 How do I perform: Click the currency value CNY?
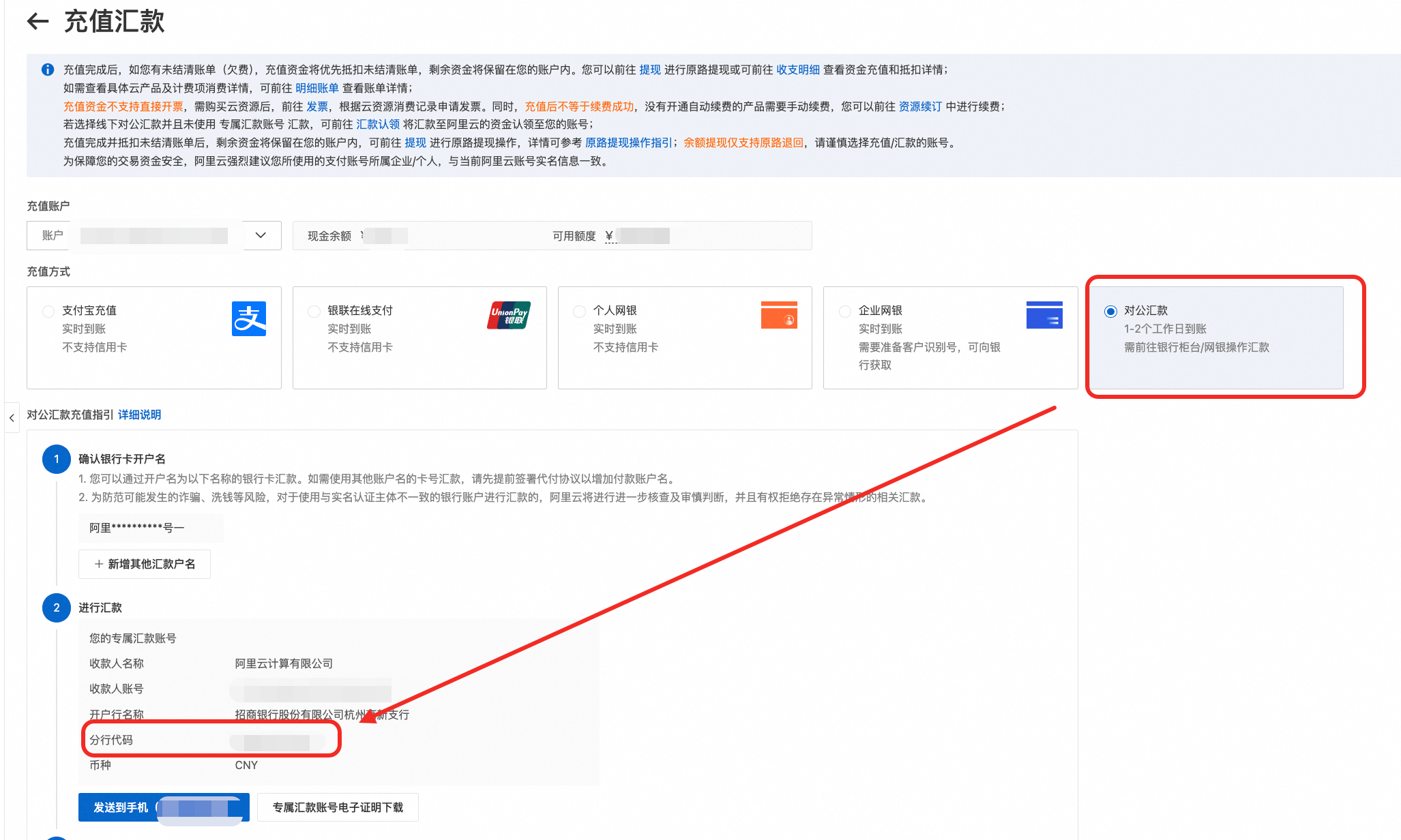pyautogui.click(x=246, y=765)
